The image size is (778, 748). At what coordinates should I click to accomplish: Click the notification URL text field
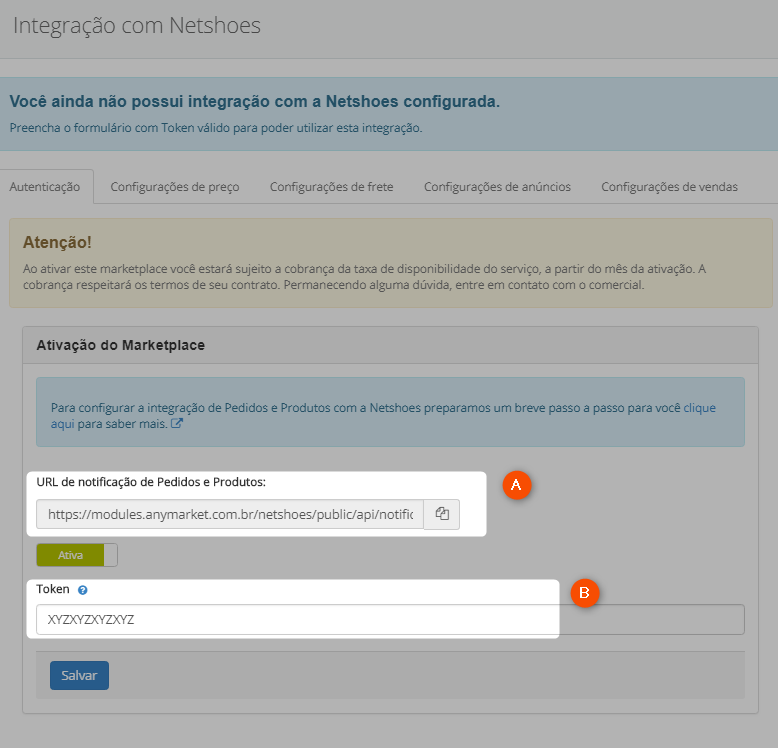[230, 514]
